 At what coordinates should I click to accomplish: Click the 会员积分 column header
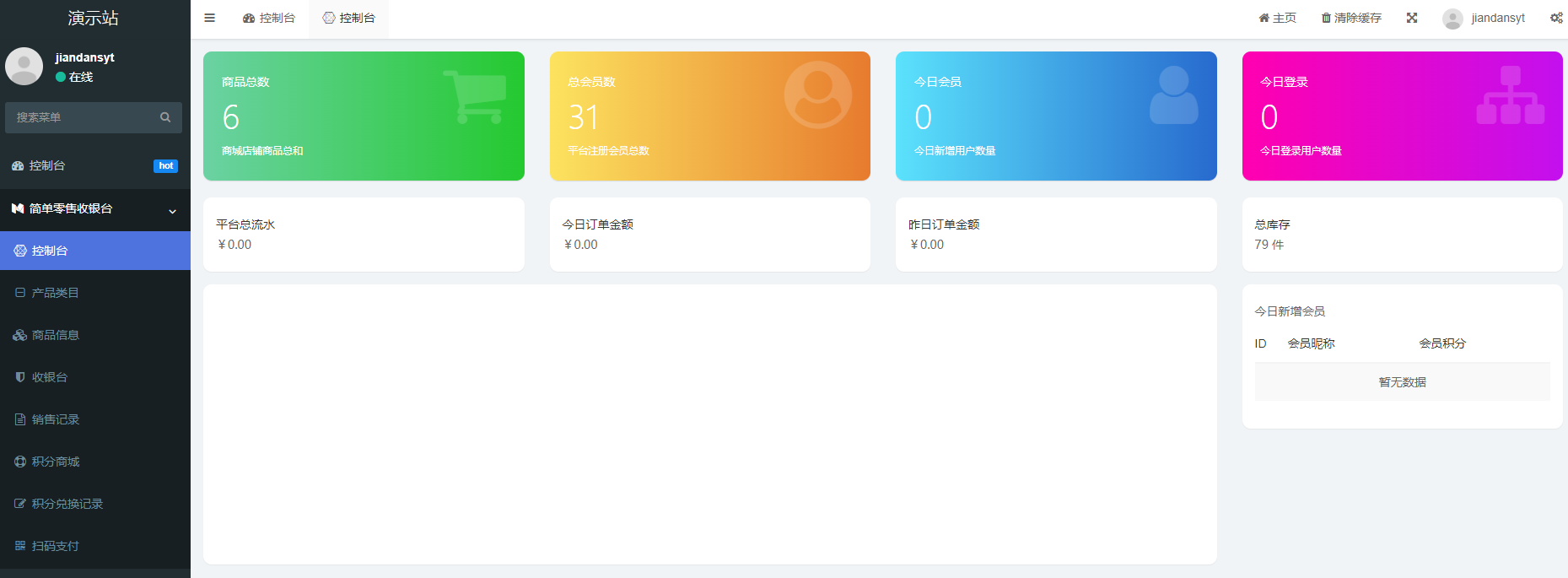point(1442,343)
